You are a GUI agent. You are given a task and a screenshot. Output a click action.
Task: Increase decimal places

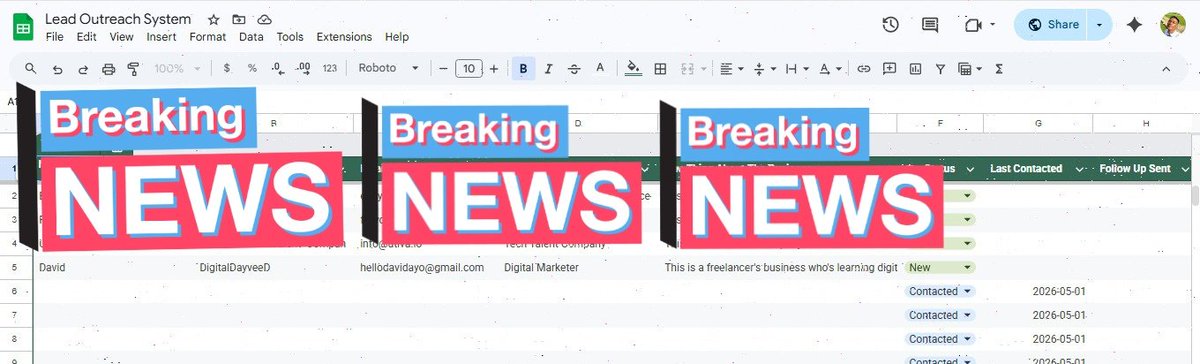[303, 69]
